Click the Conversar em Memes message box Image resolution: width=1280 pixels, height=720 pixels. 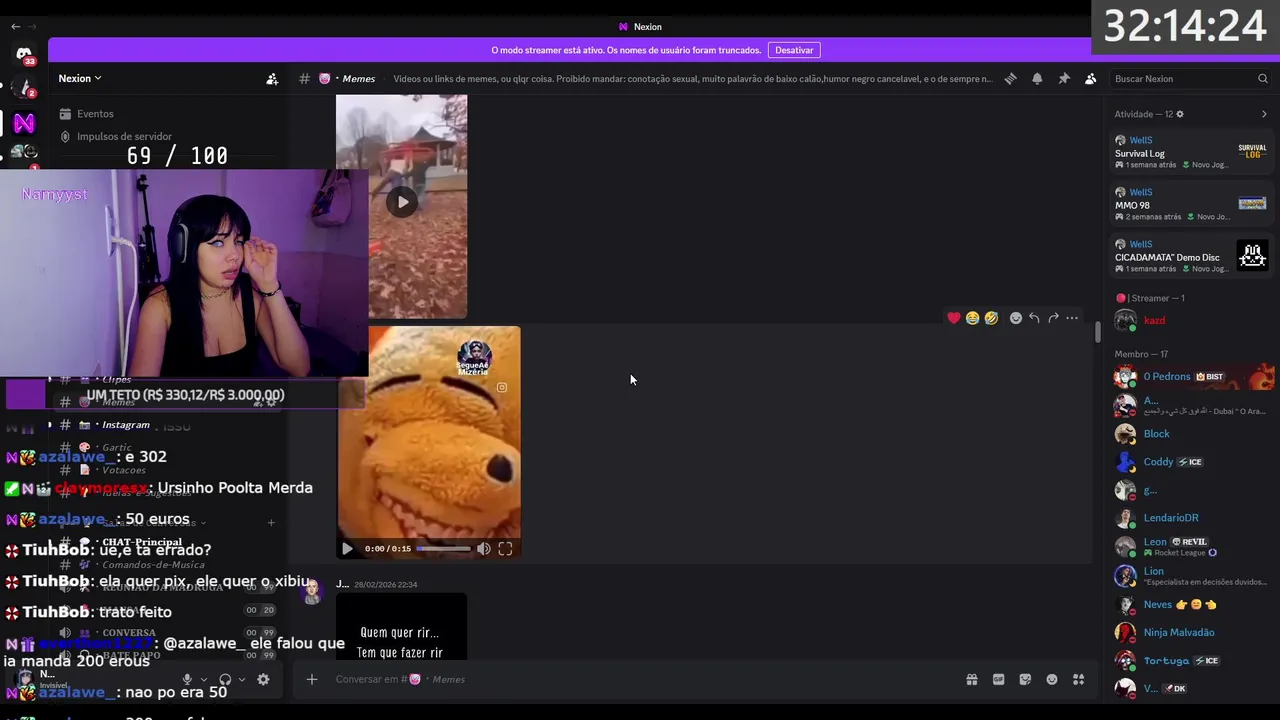(x=640, y=679)
